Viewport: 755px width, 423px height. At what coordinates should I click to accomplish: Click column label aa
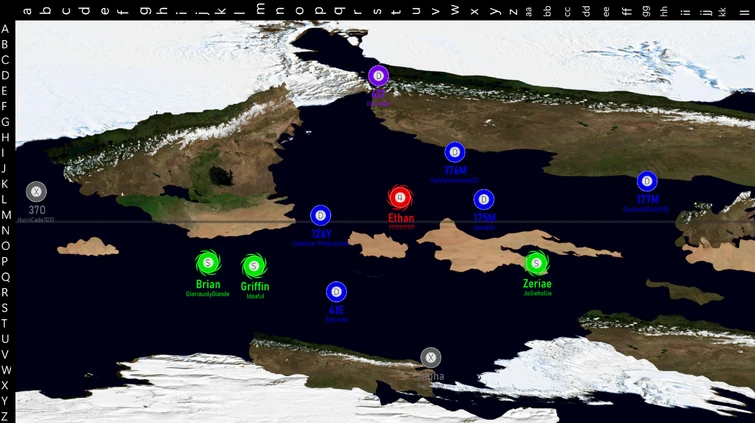(x=529, y=12)
